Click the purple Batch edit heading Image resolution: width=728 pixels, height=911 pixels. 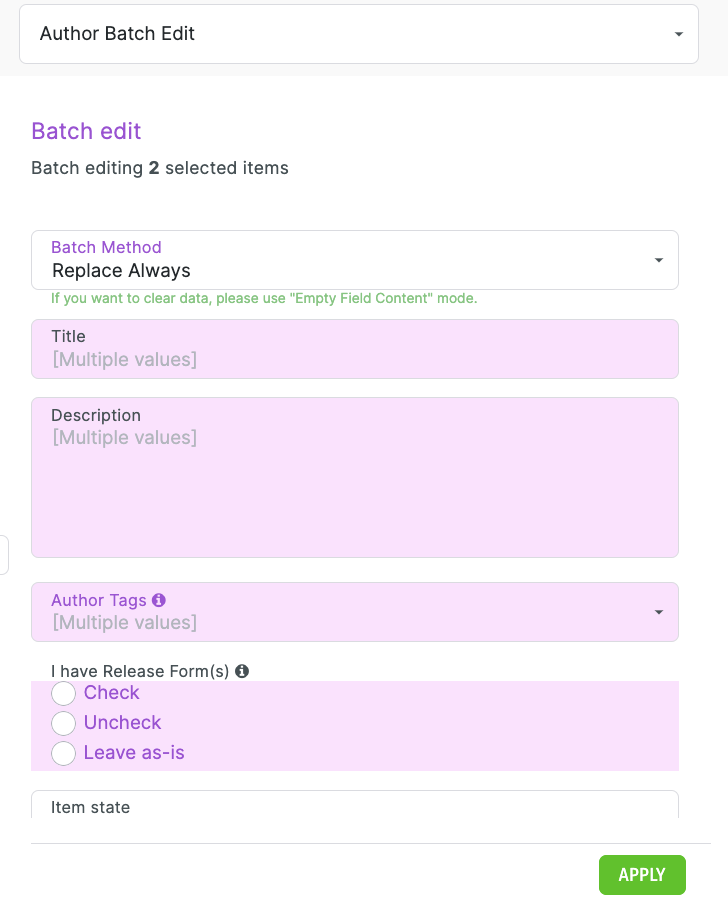[86, 131]
